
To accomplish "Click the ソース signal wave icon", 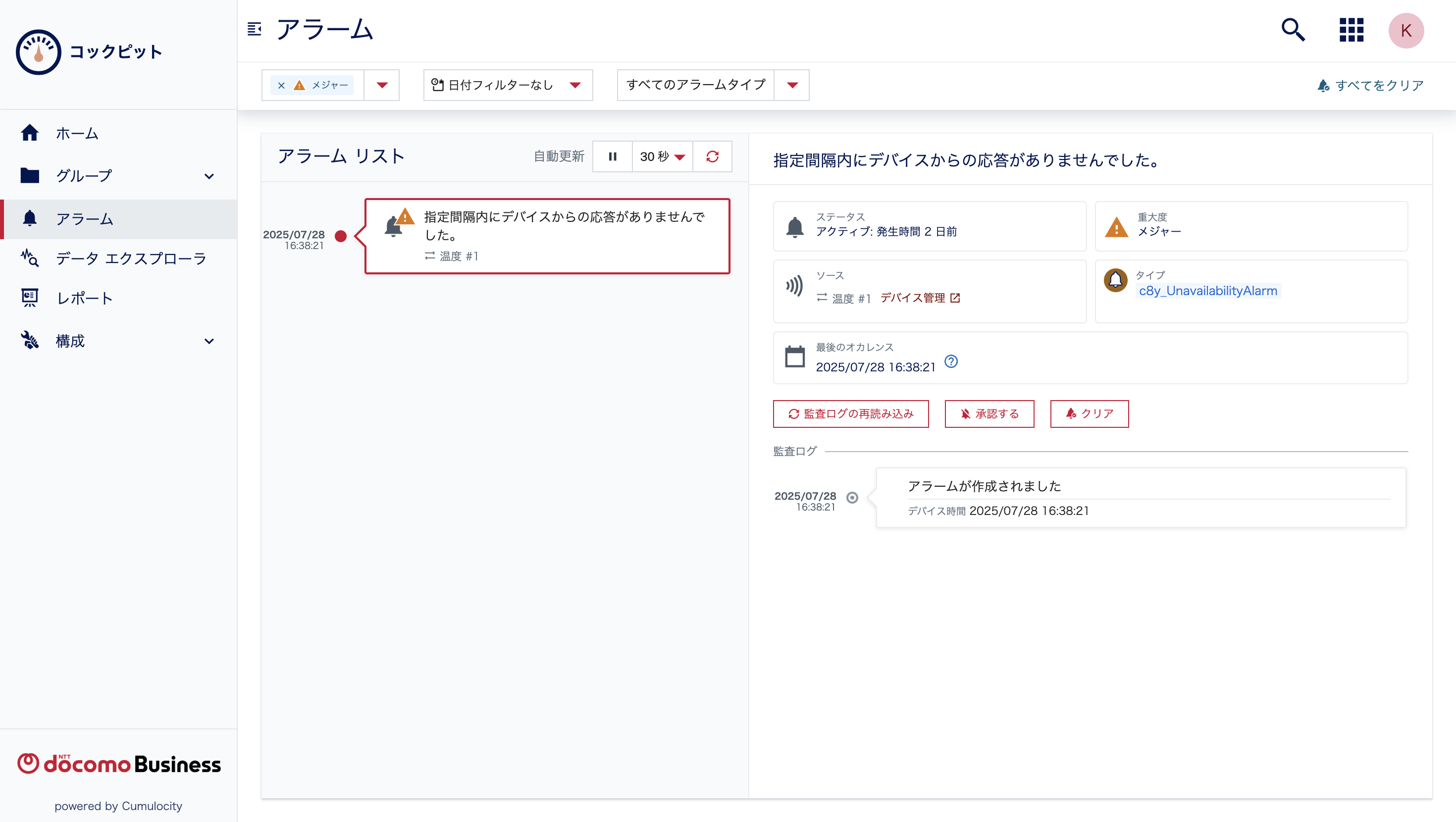I will coord(795,286).
